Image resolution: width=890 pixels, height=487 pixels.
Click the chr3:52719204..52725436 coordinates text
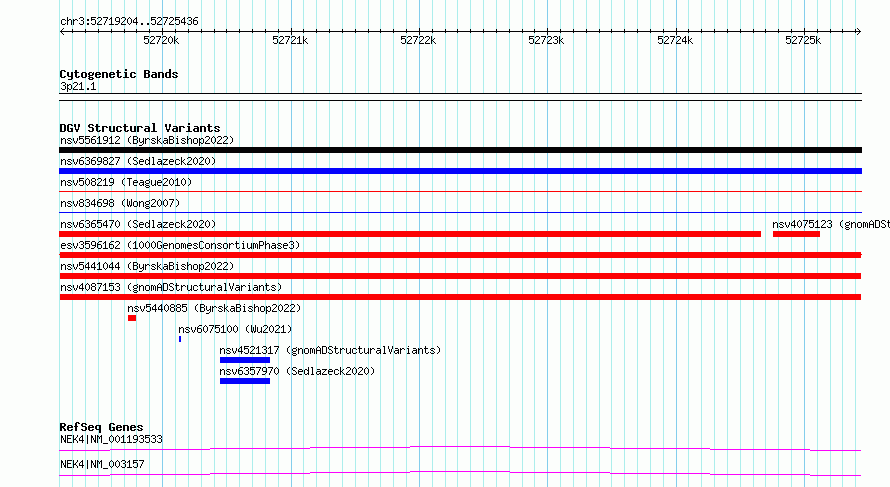point(129,22)
